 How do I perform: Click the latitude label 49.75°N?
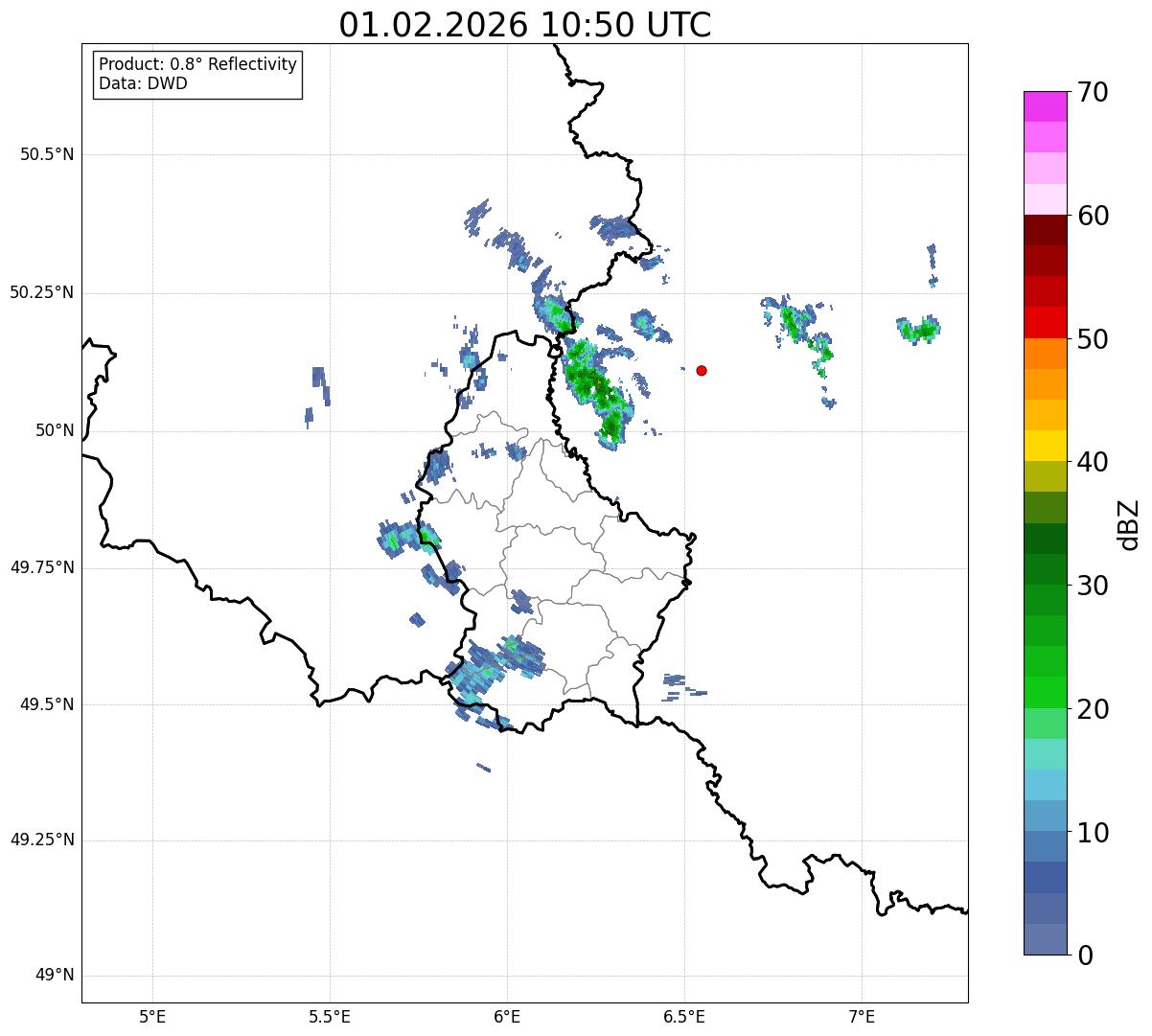pos(41,567)
